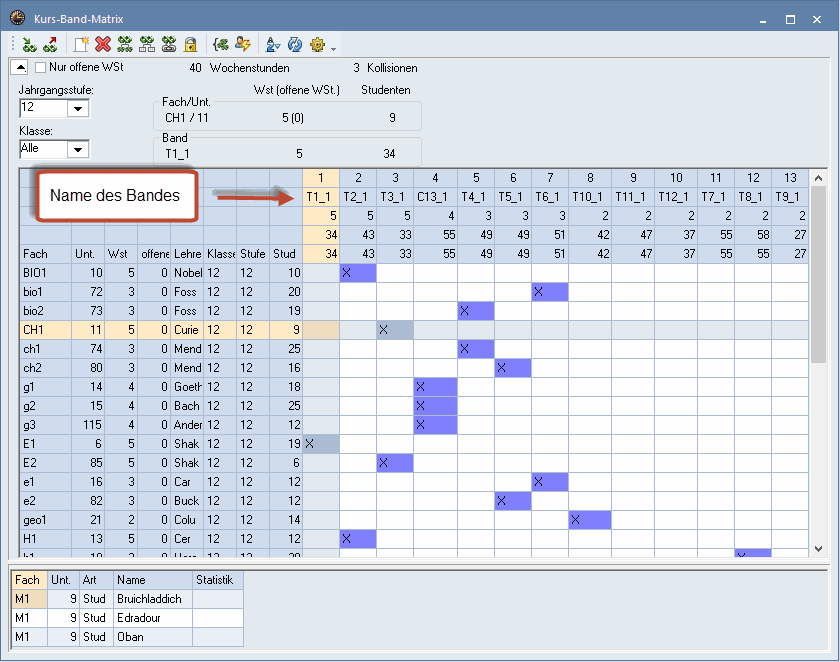
Task: Click the marked cell for BIO1 in band 2
Action: click(x=357, y=273)
